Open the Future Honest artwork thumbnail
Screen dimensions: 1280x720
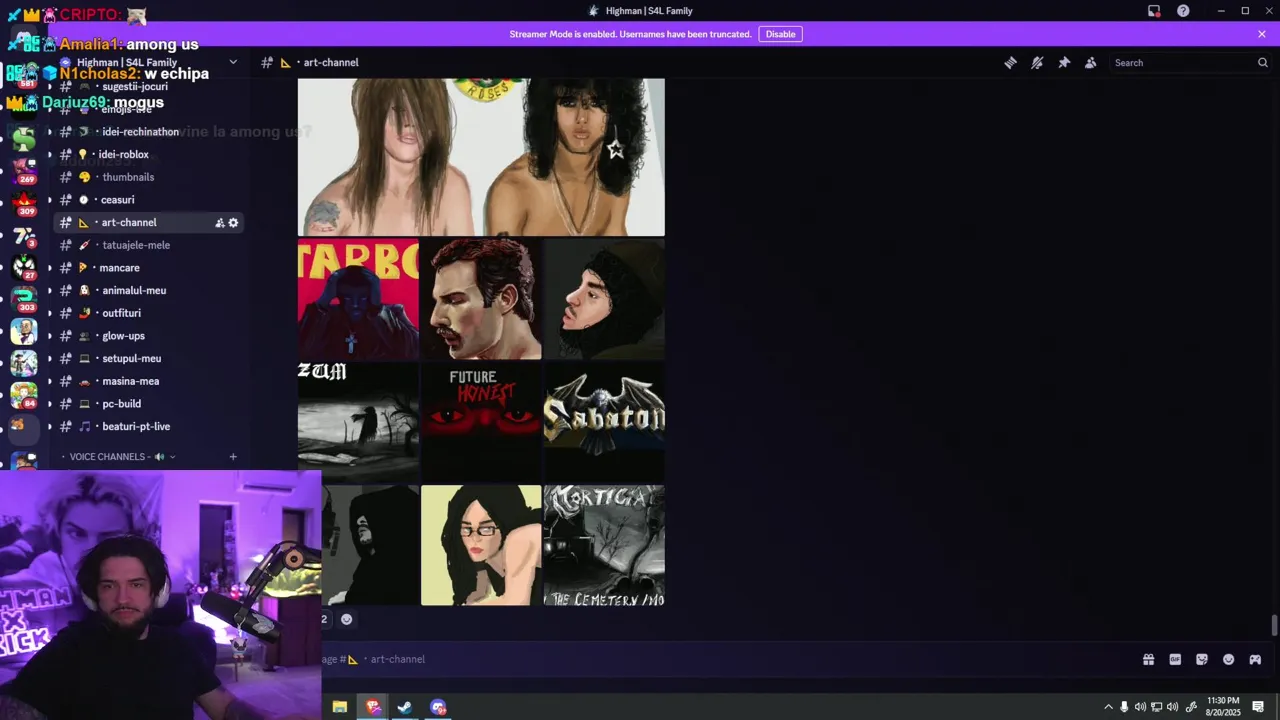[x=481, y=422]
